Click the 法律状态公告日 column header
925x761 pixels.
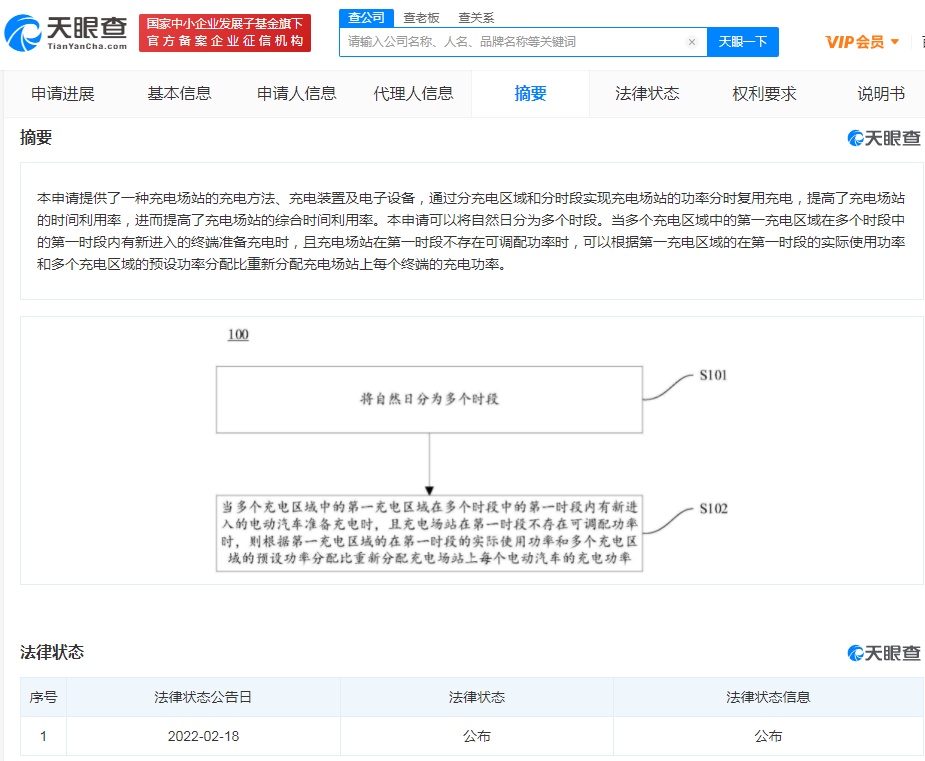pyautogui.click(x=203, y=697)
